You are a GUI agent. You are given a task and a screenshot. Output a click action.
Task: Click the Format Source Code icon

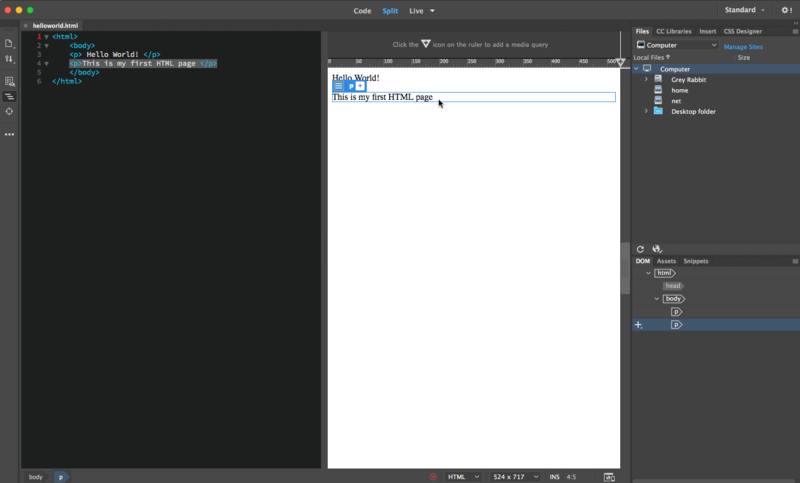[x=9, y=96]
